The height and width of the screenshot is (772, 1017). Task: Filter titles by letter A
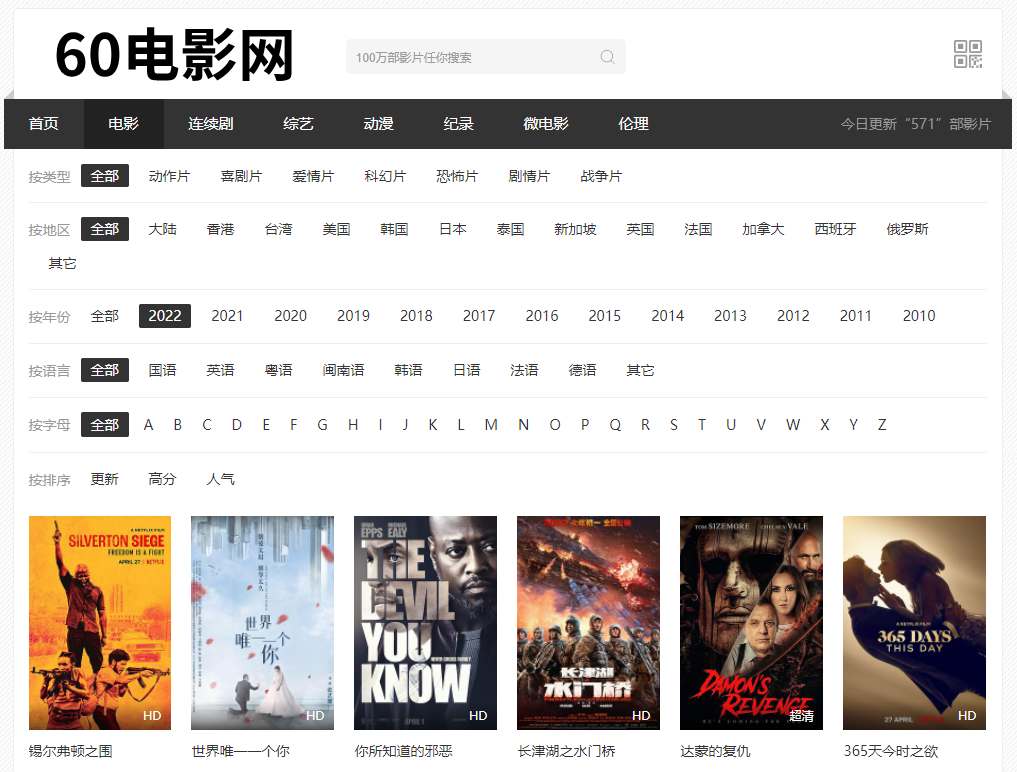pos(149,425)
